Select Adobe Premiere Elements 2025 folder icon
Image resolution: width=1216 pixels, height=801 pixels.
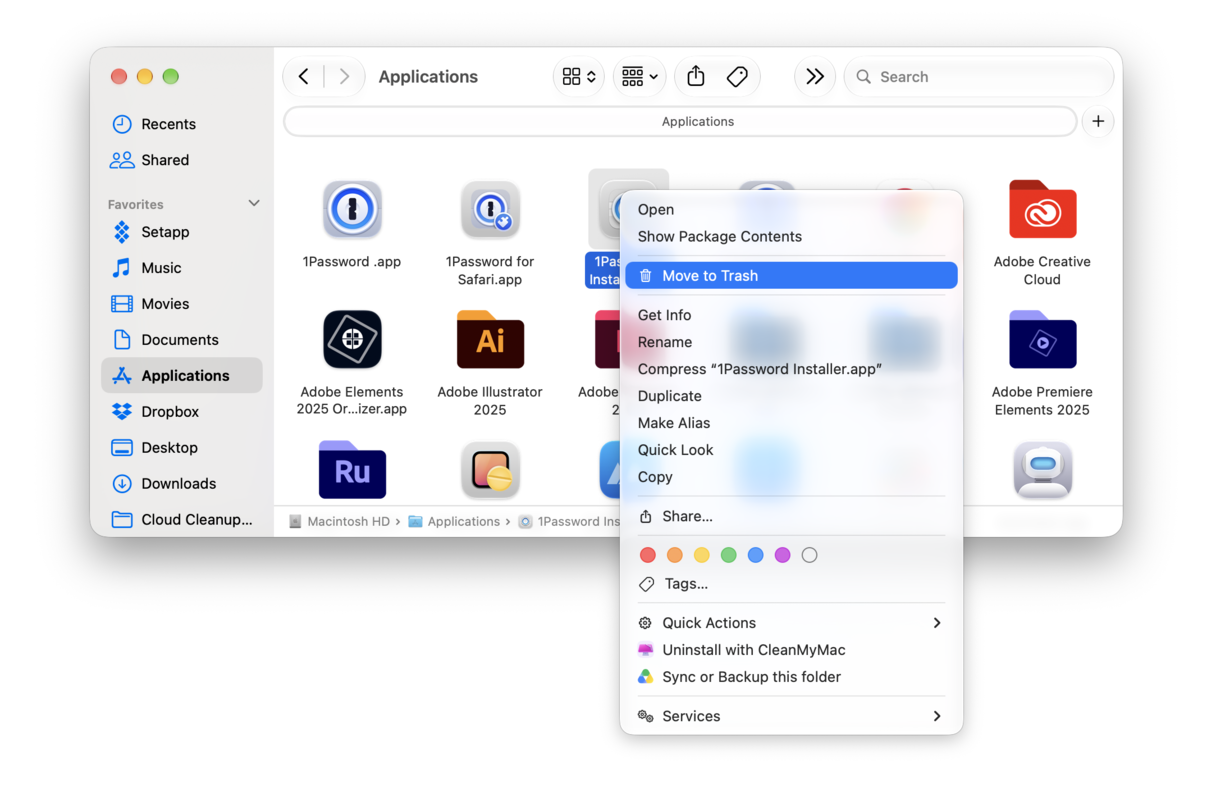click(x=1042, y=340)
